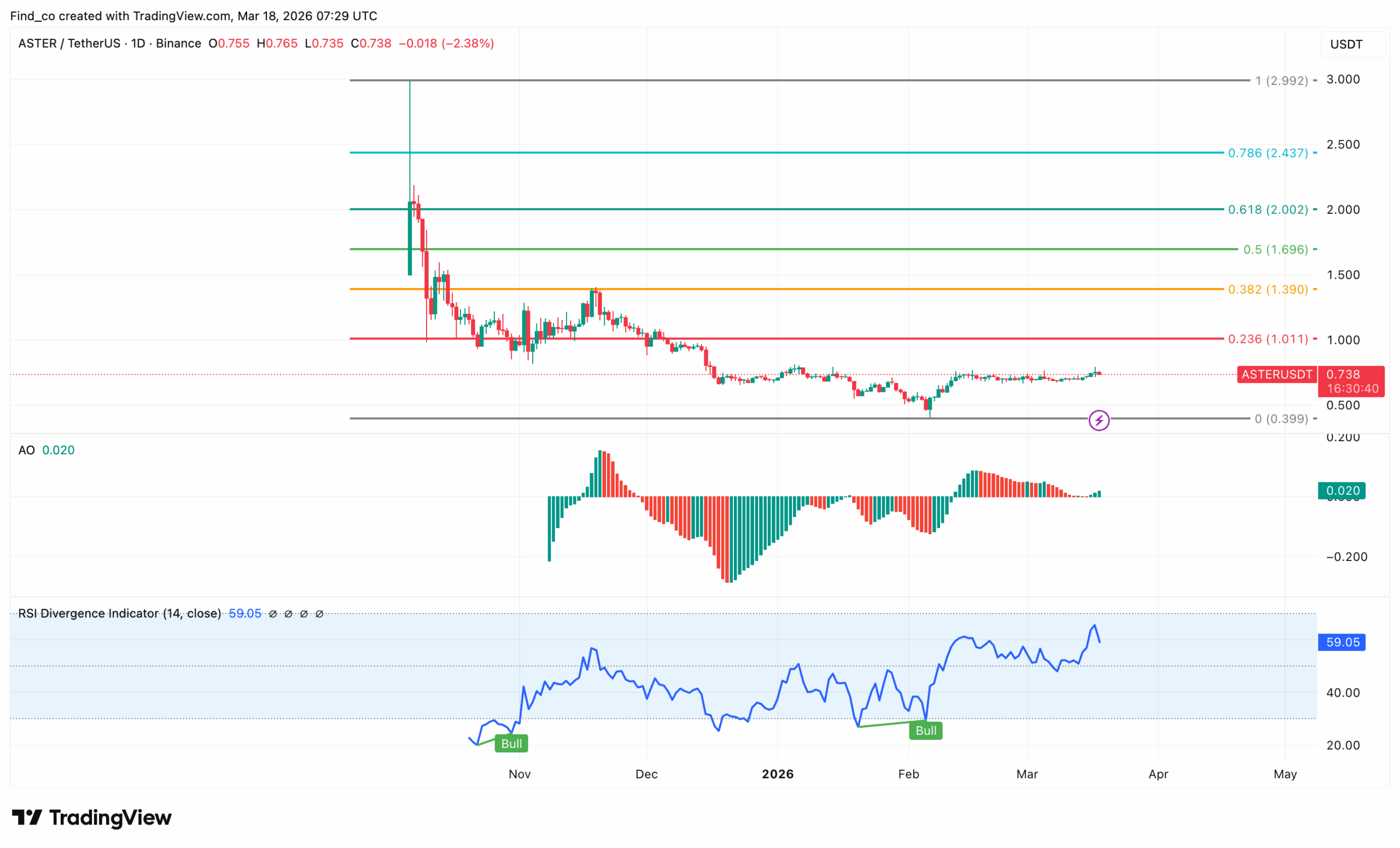Click the Fib 0.382 (1.390) level label
The height and width of the screenshot is (848, 1400).
[1268, 289]
